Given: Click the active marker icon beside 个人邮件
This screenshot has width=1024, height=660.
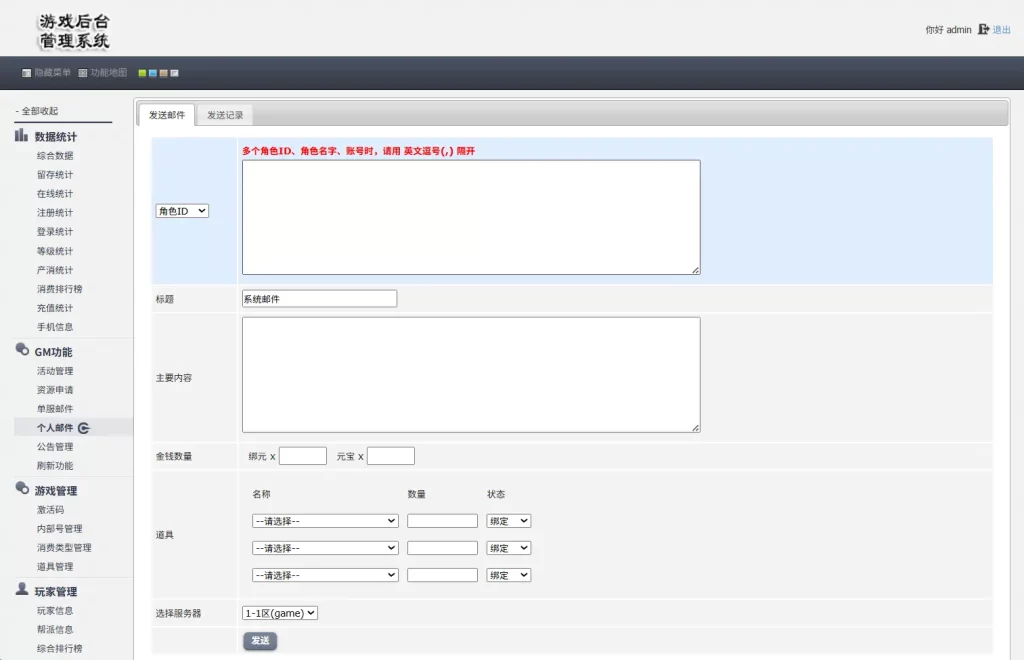Looking at the screenshot, I should pos(84,428).
